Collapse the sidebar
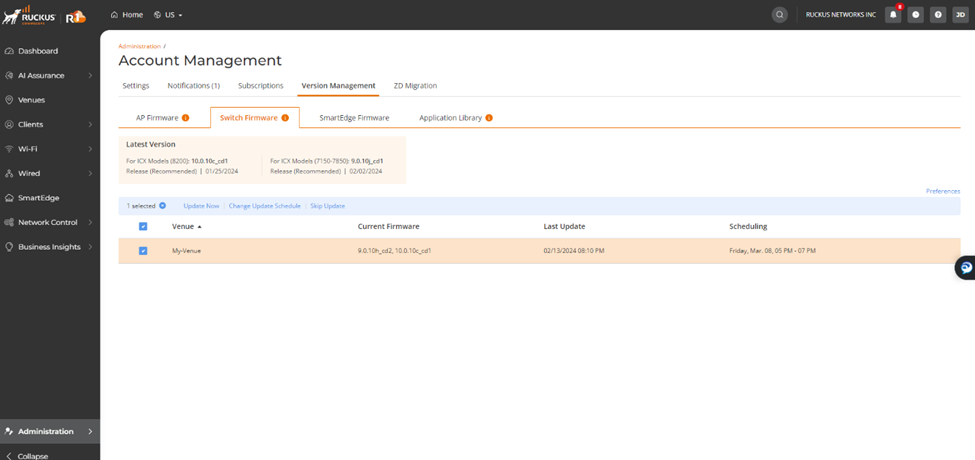 25,455
